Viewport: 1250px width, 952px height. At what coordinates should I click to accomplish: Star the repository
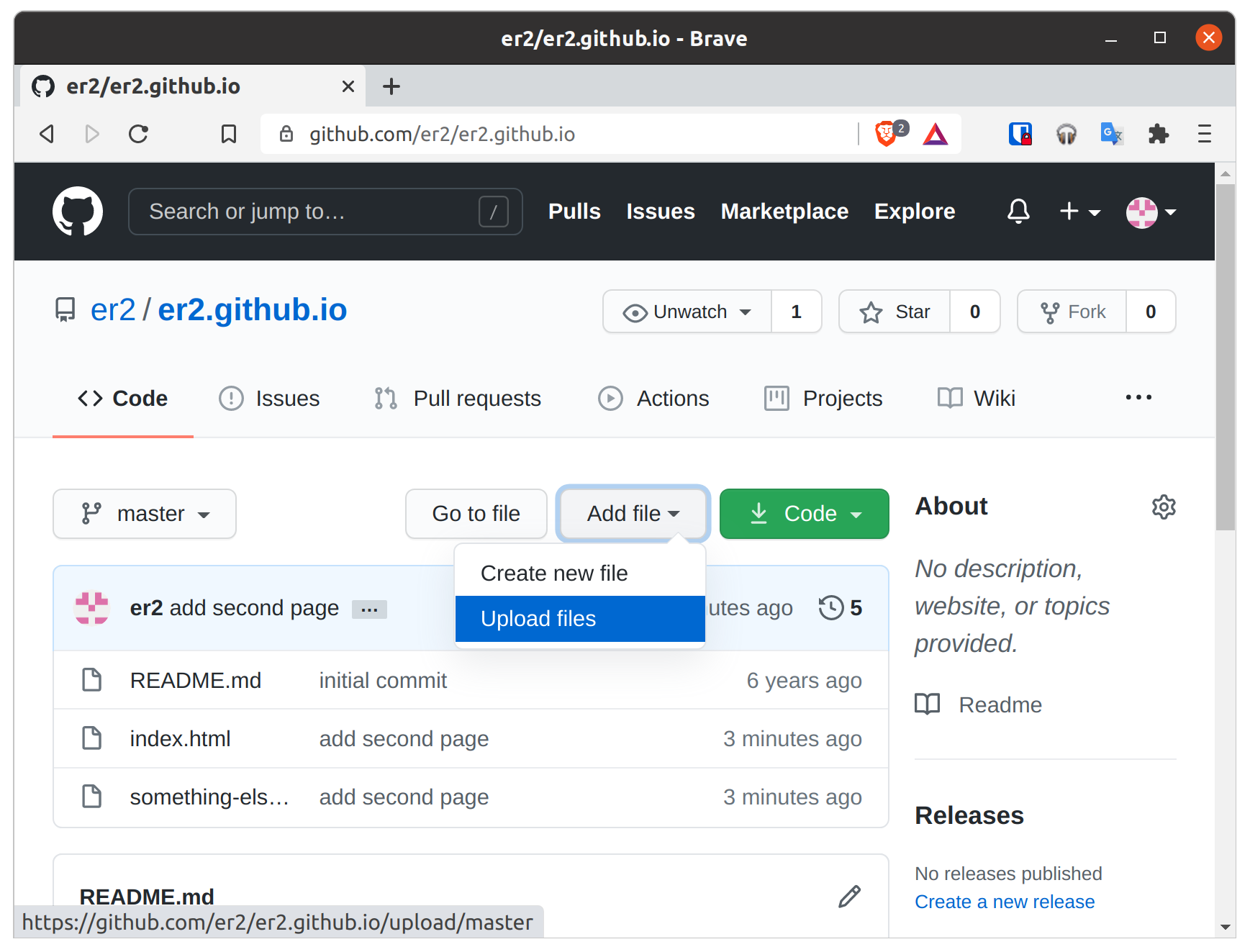click(895, 312)
